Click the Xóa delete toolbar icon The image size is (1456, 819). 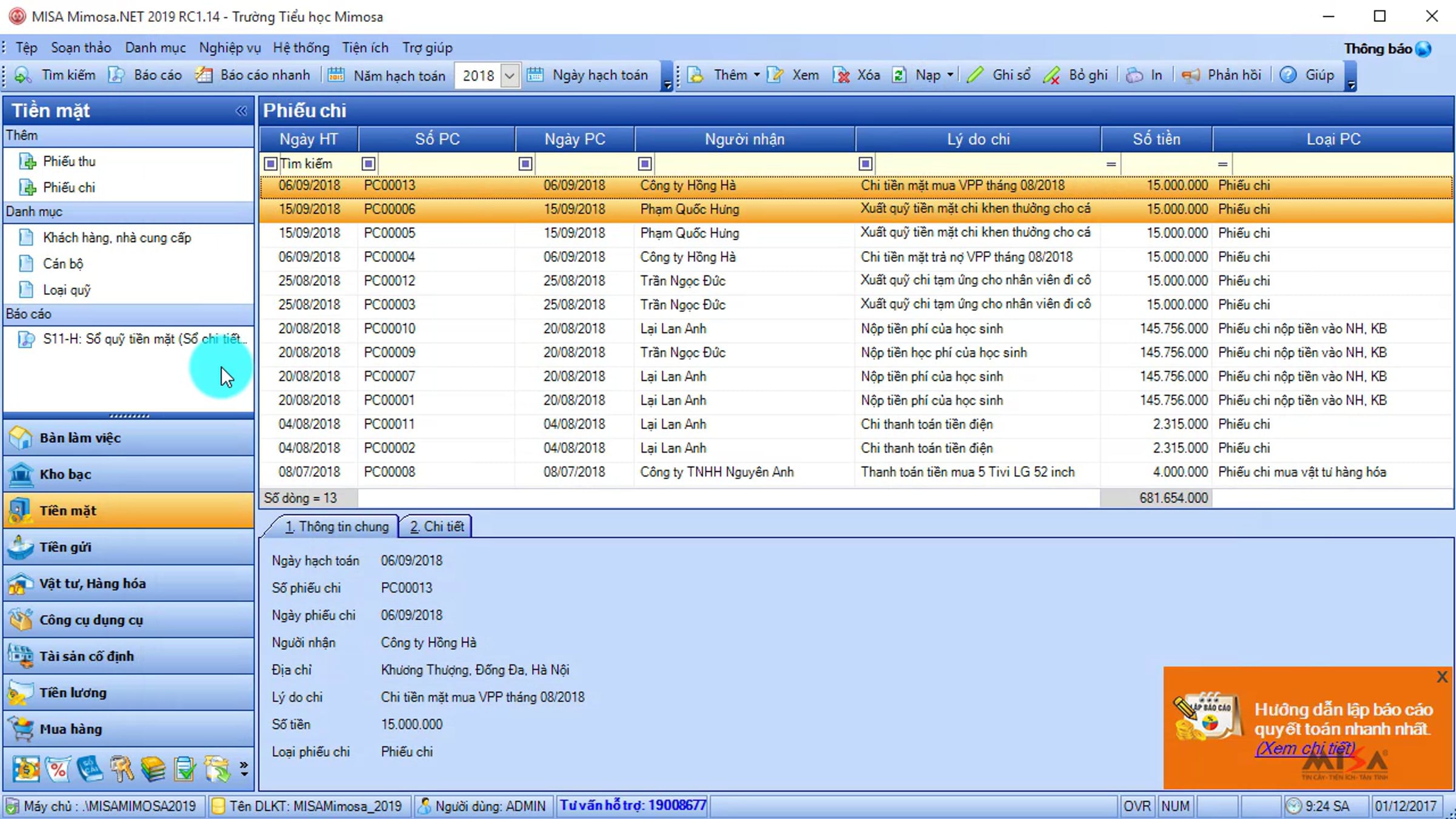point(841,75)
